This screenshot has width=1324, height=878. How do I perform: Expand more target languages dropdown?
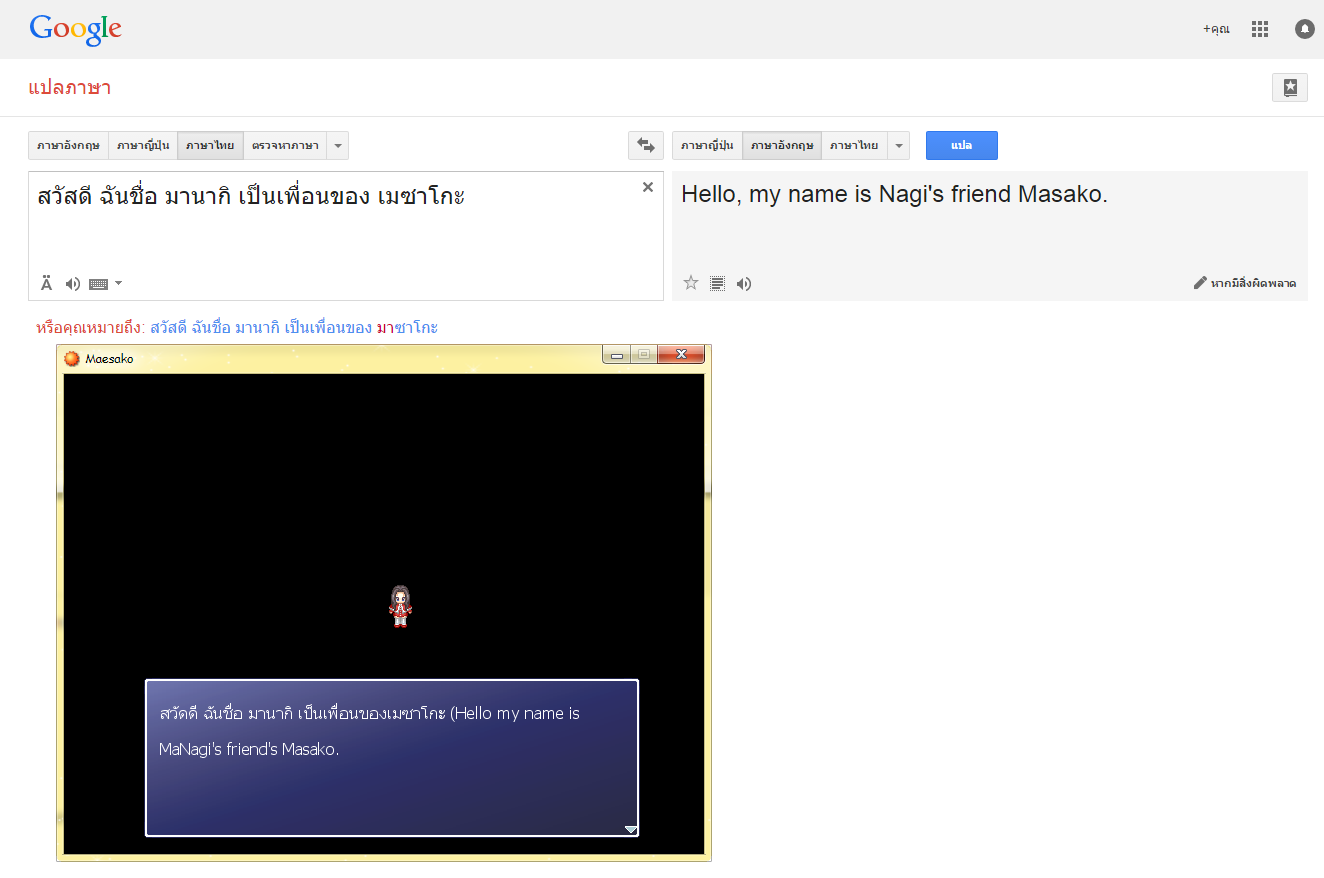click(898, 145)
